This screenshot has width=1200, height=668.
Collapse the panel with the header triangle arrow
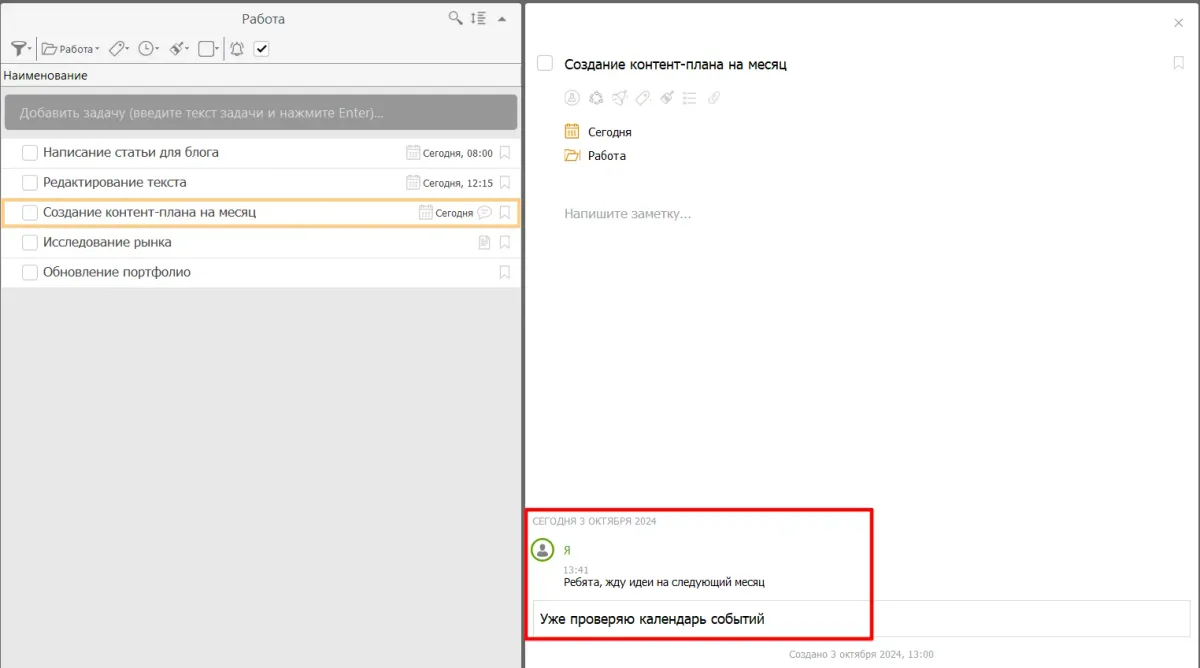[502, 18]
